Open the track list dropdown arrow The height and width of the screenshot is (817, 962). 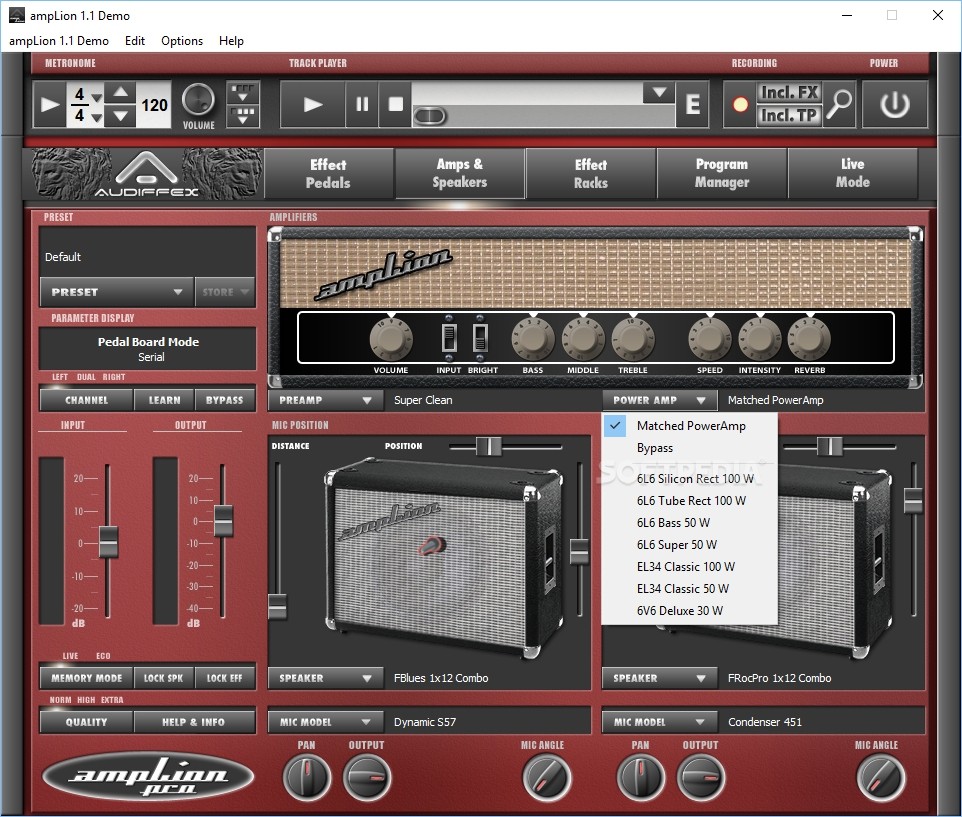click(659, 93)
